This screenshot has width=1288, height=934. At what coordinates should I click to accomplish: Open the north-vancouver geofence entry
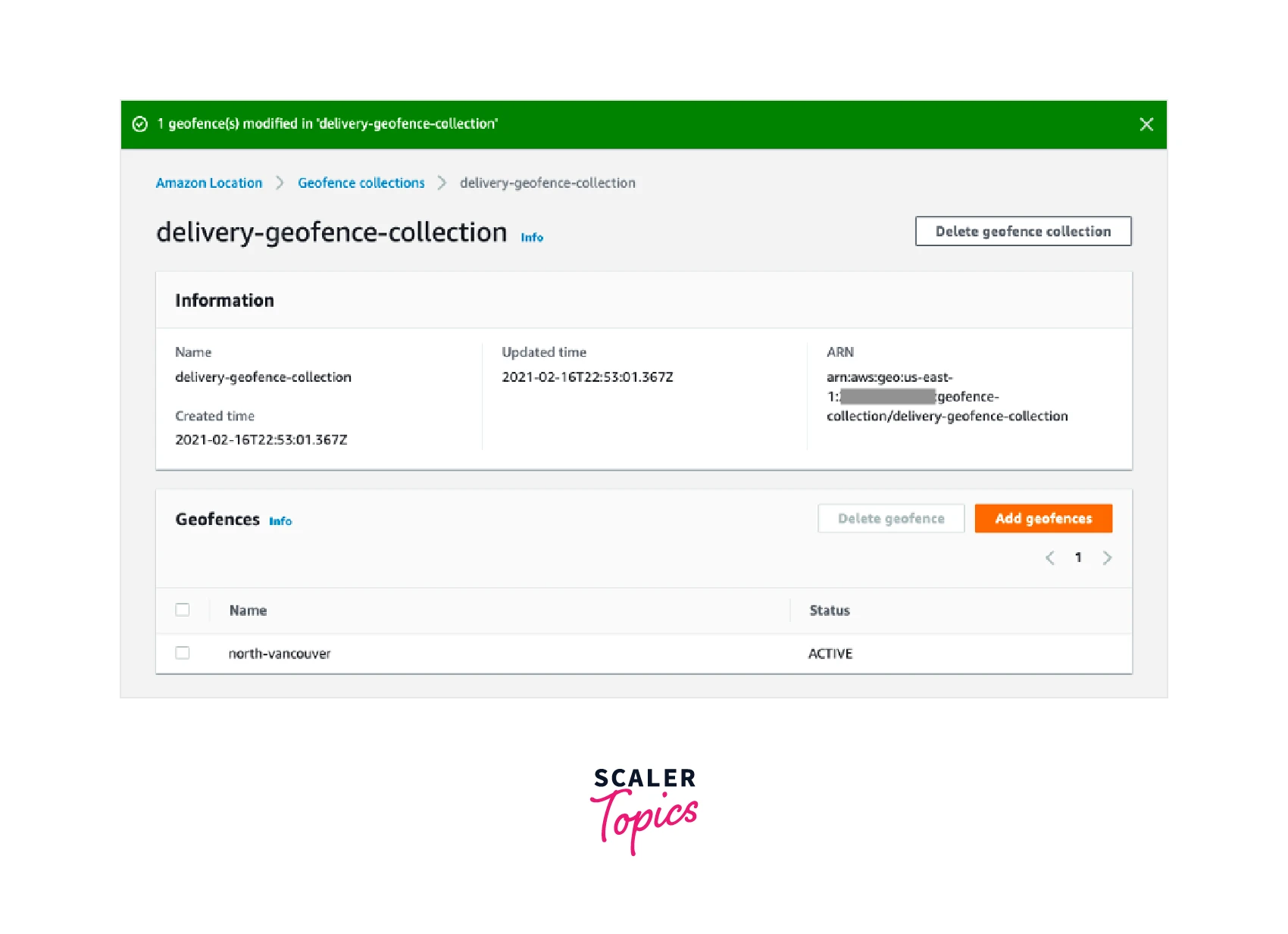pyautogui.click(x=280, y=654)
